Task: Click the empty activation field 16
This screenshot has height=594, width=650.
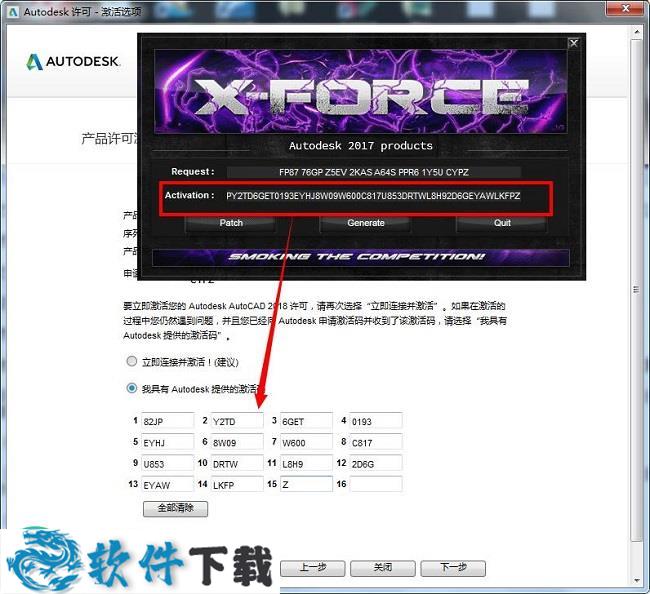Action: [x=376, y=484]
